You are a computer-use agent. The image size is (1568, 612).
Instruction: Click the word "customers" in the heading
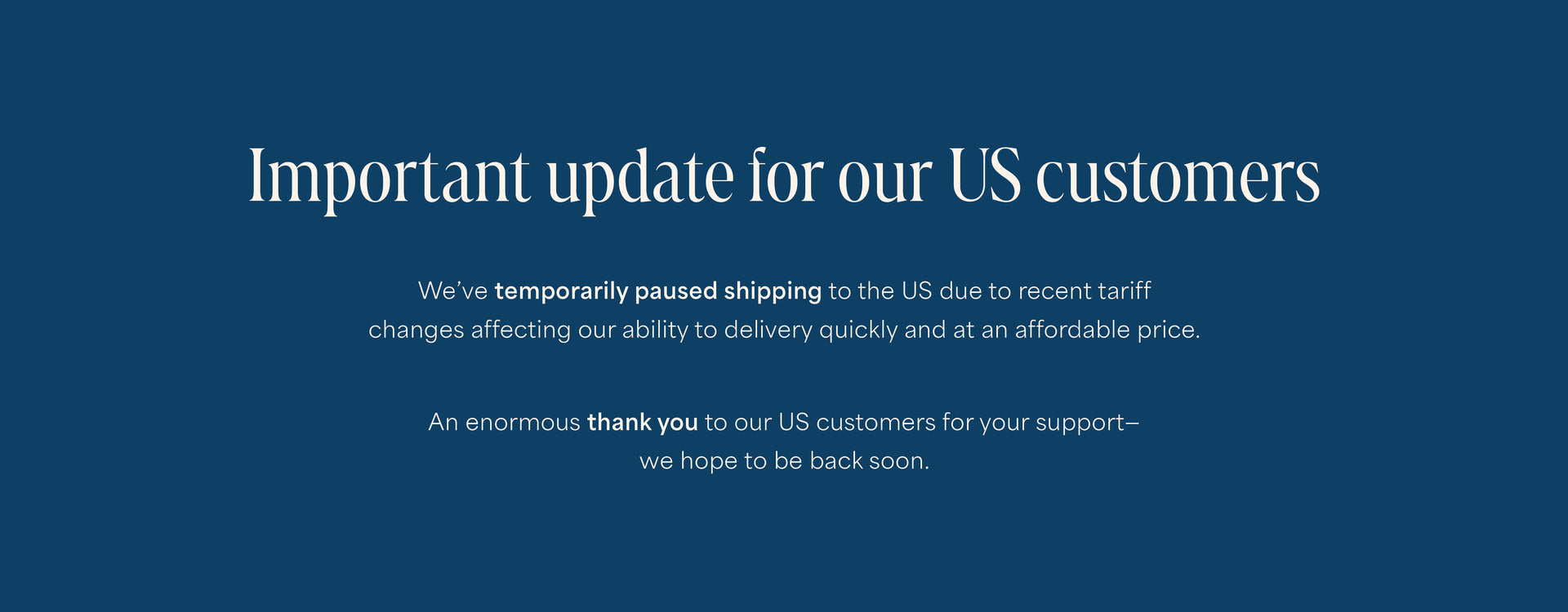pyautogui.click(x=1178, y=178)
